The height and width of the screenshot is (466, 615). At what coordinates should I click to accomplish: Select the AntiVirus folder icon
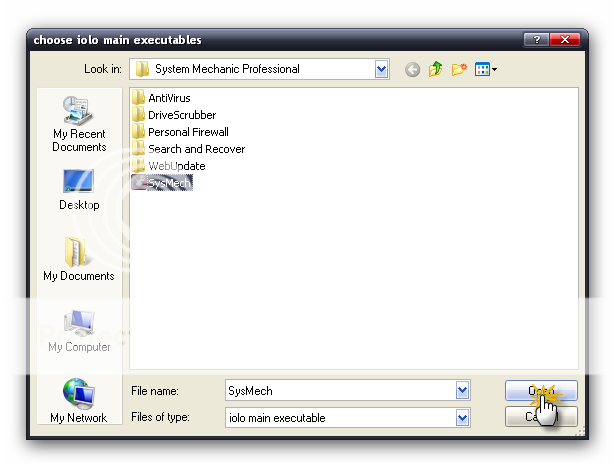(x=138, y=98)
